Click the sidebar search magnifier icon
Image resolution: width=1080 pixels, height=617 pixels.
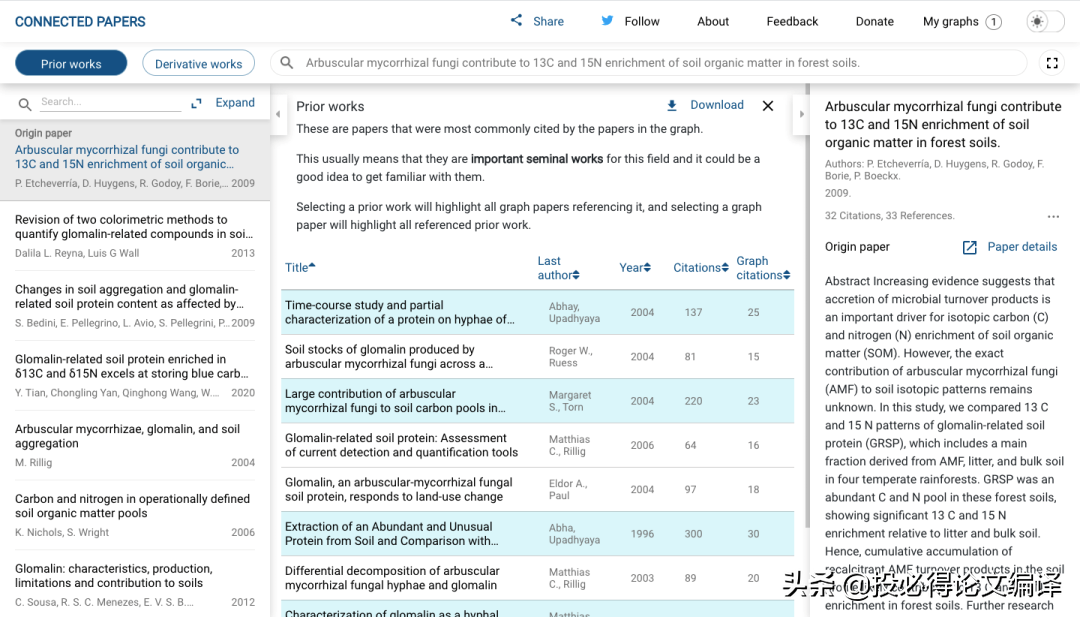[x=25, y=104]
